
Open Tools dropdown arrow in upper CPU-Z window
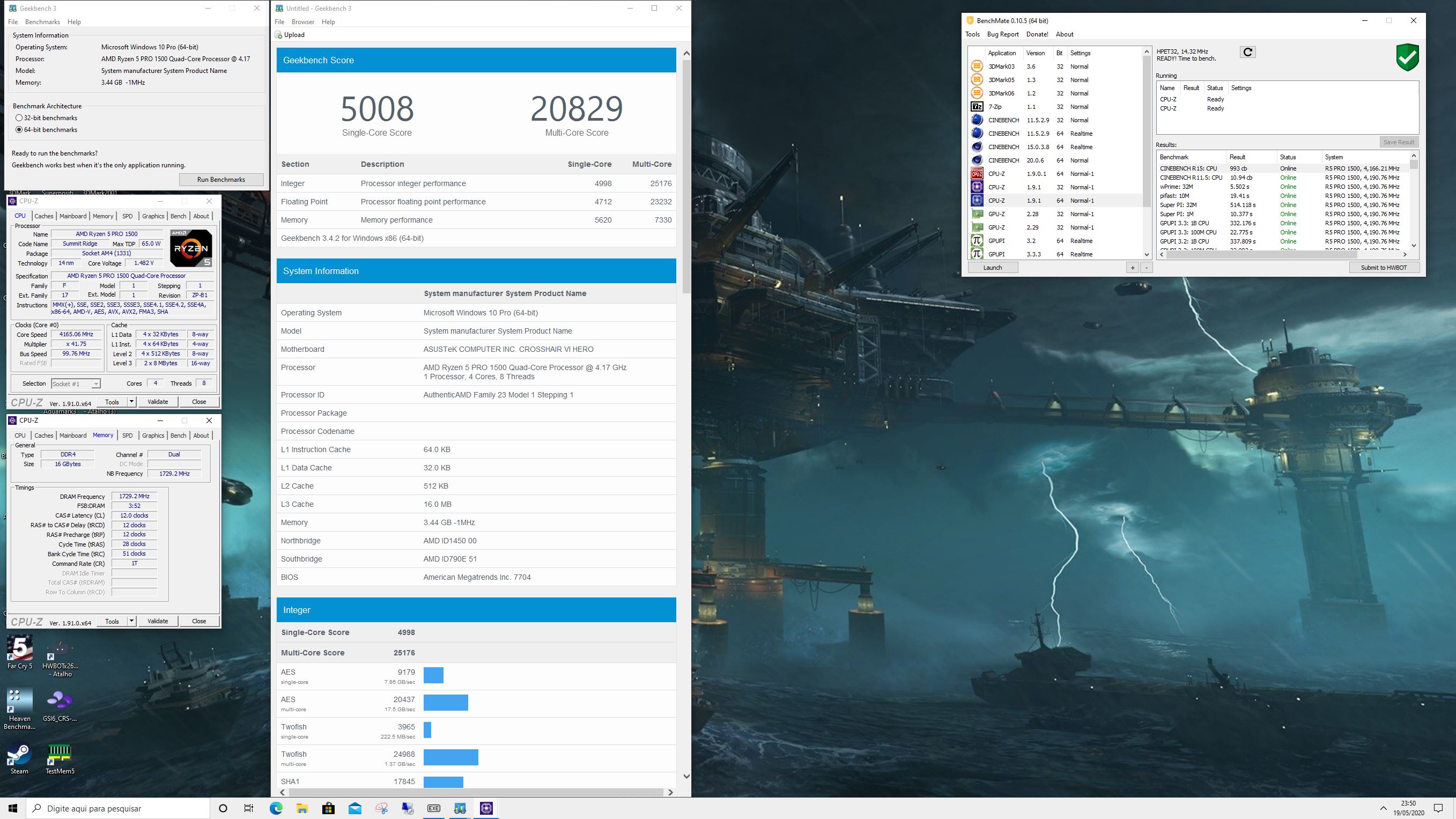131,402
